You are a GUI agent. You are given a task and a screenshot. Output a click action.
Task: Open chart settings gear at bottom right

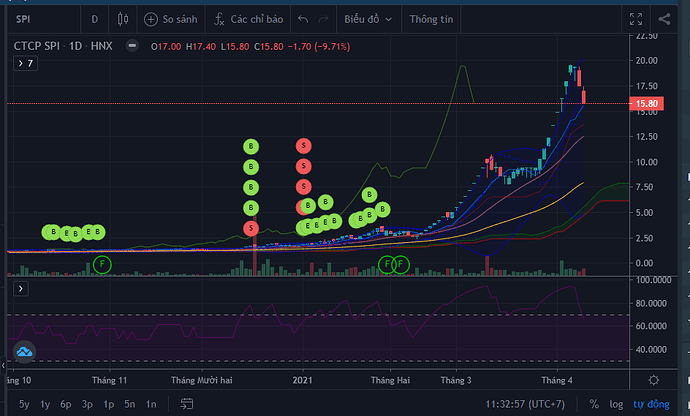point(653,380)
